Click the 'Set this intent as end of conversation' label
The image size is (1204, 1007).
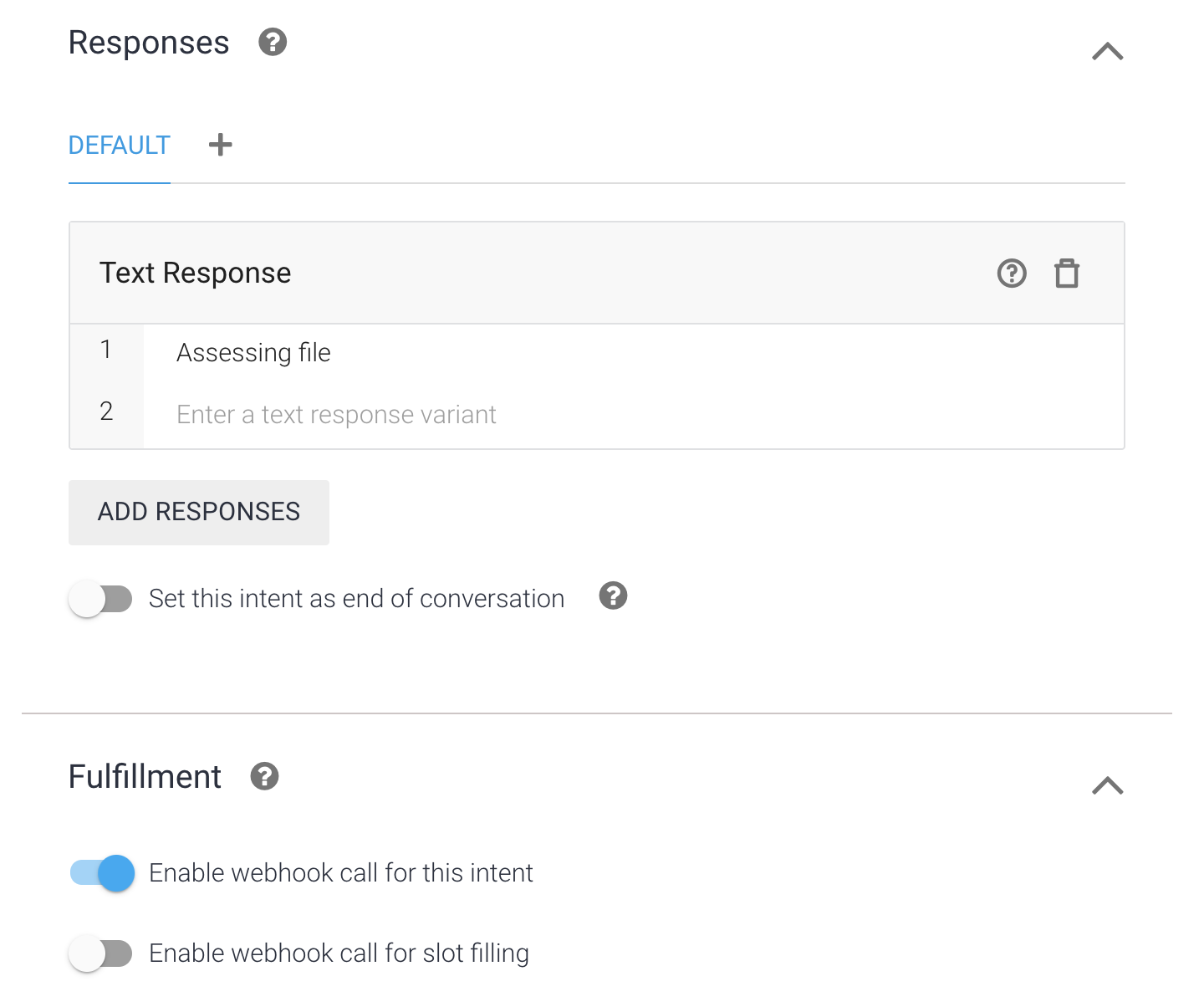point(356,599)
